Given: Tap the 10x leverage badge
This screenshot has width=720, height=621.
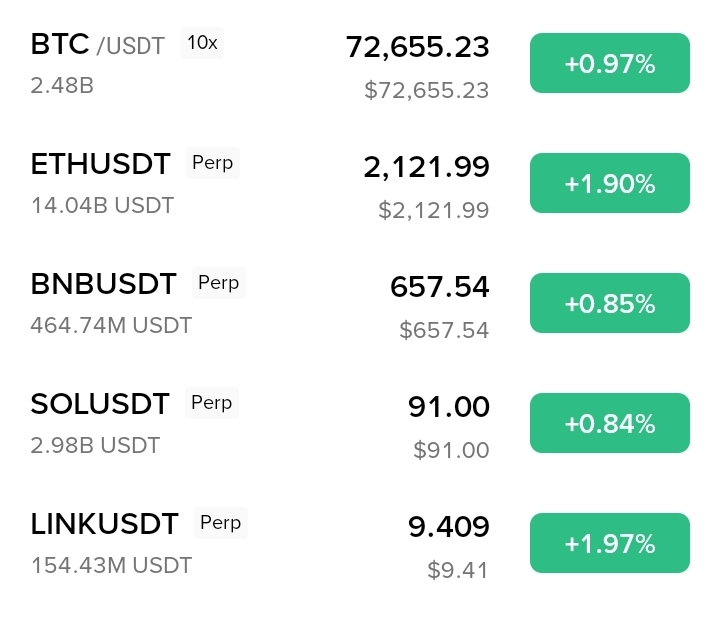Looking at the screenshot, I should tap(202, 43).
